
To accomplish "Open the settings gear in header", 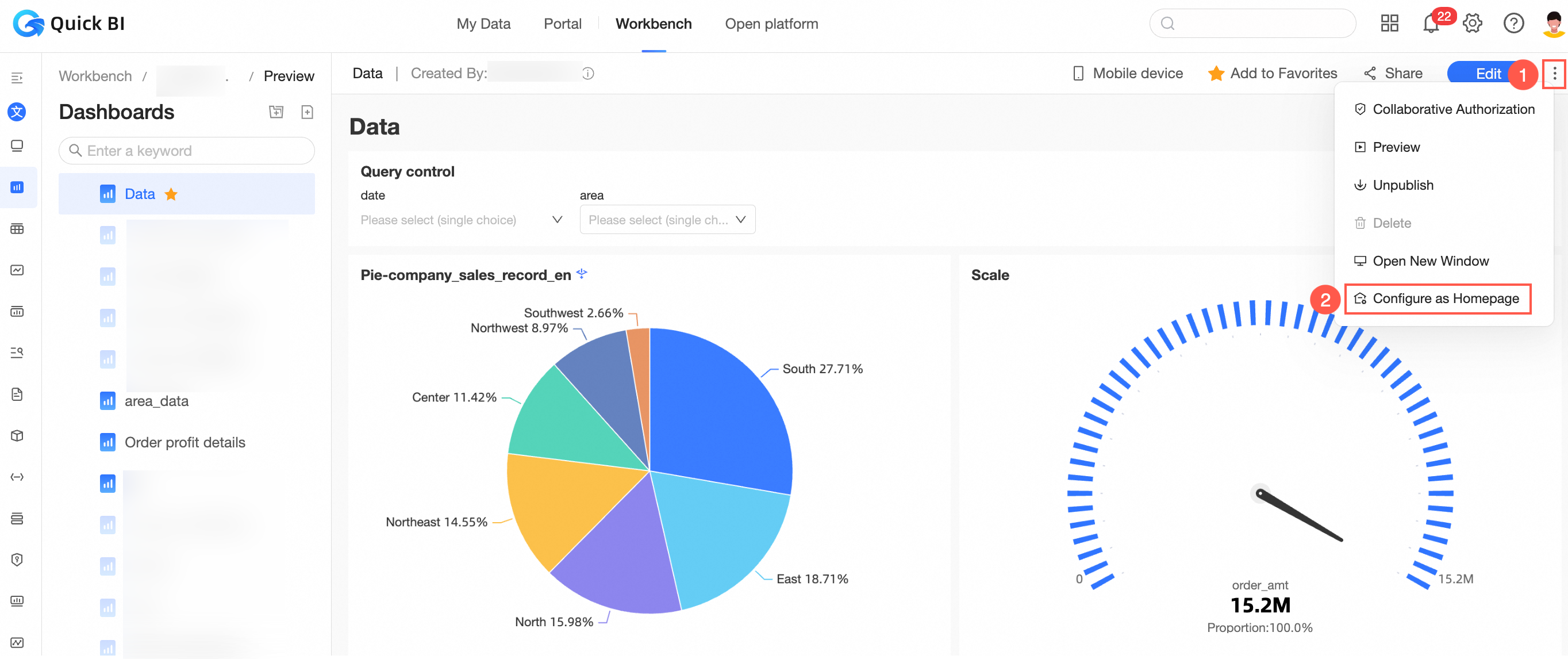I will coord(1472,24).
